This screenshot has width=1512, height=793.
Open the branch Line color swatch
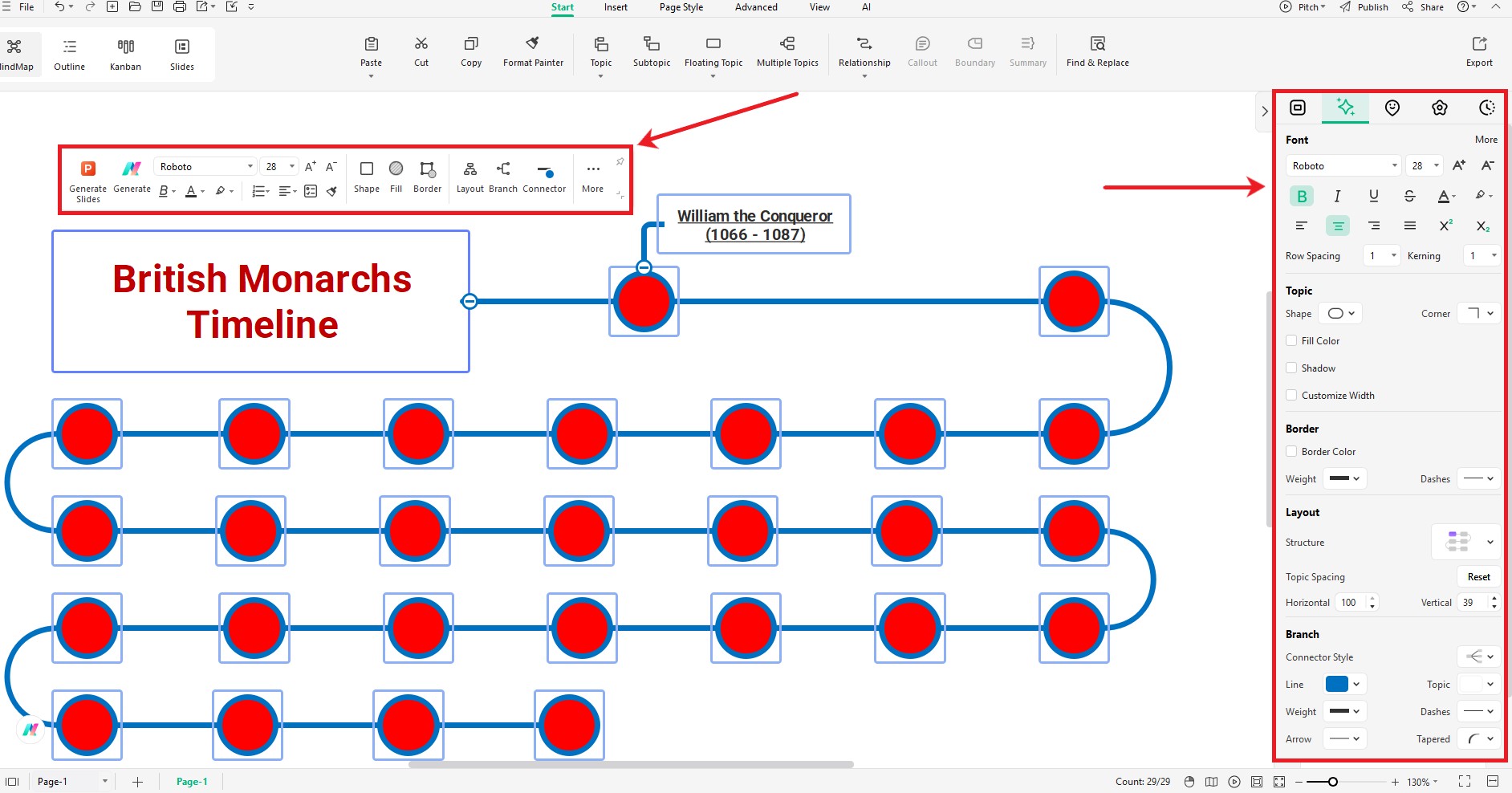tap(1344, 684)
